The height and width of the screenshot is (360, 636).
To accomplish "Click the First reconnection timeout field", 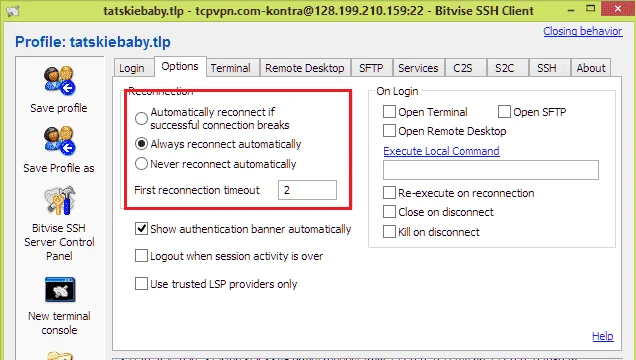I will coord(307,190).
